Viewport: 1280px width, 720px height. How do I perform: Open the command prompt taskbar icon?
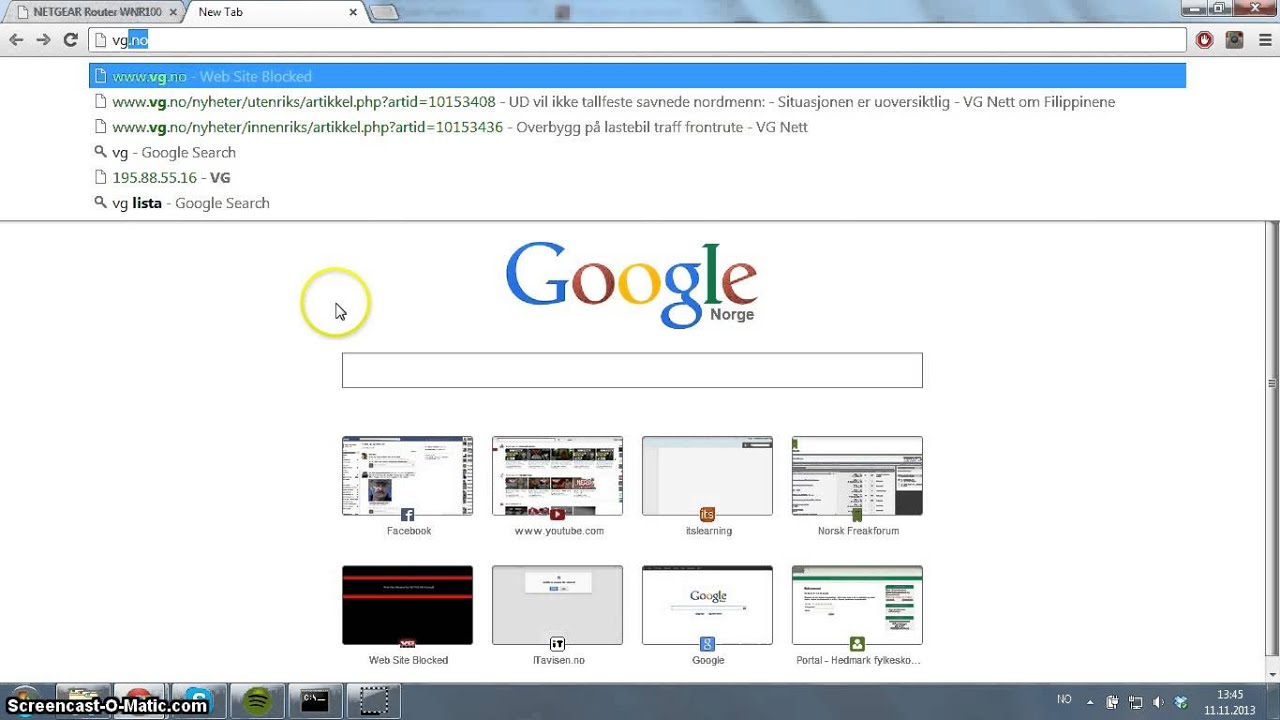tap(315, 701)
